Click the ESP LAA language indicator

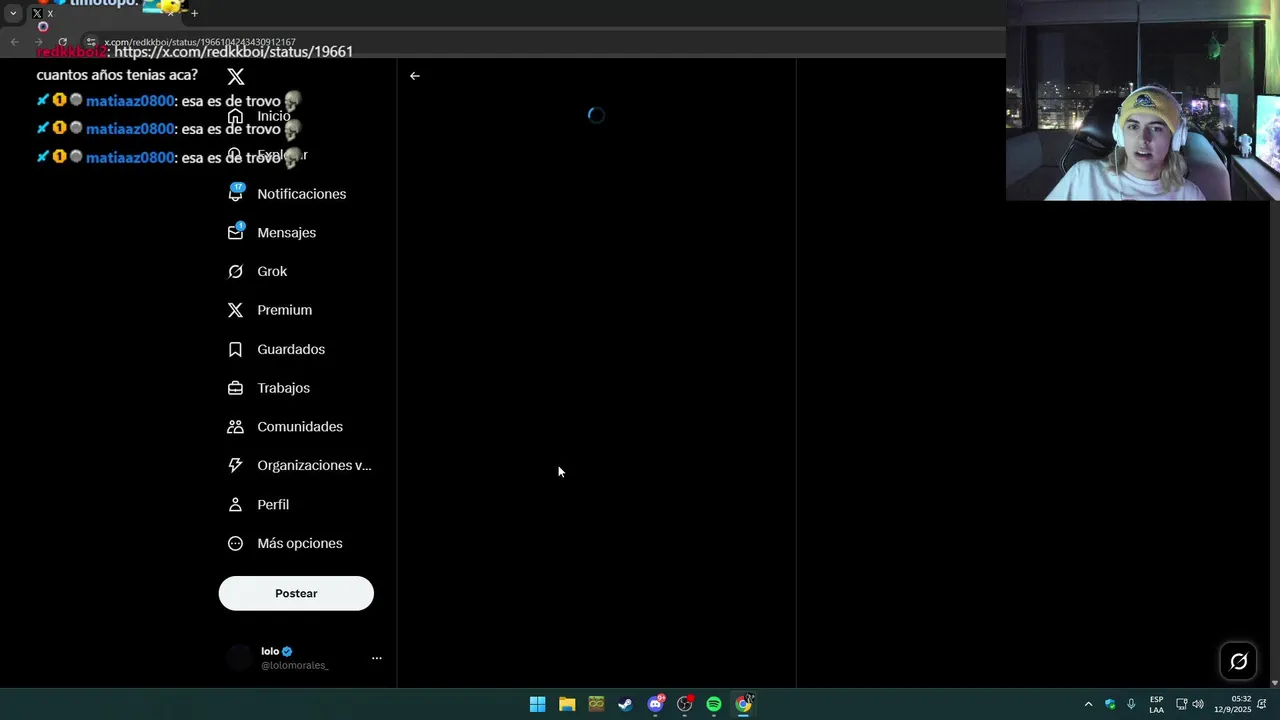(x=1157, y=704)
